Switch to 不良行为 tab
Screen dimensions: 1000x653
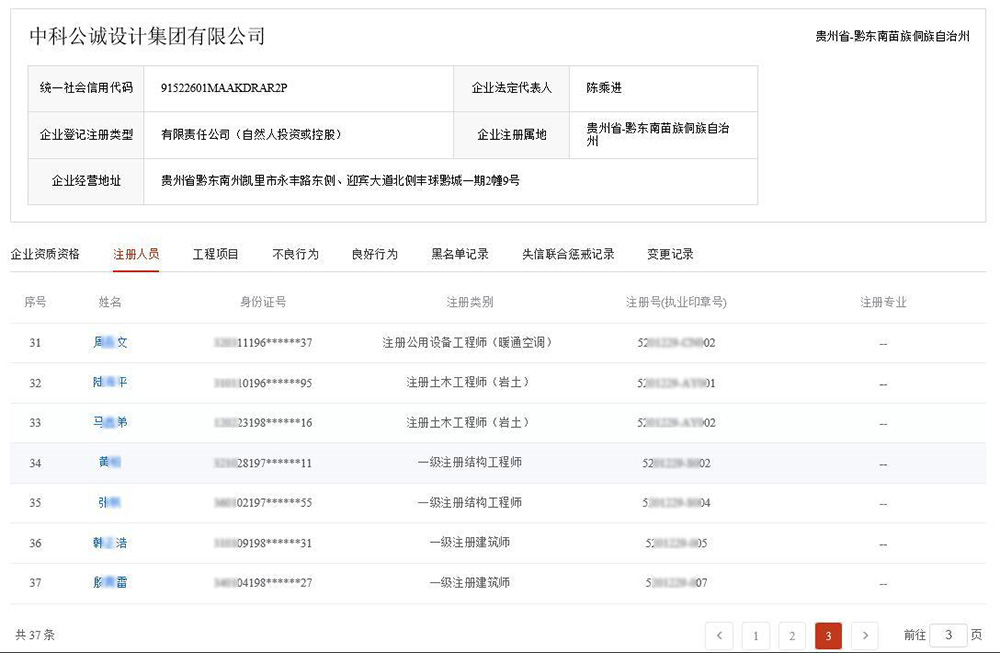tap(295, 254)
